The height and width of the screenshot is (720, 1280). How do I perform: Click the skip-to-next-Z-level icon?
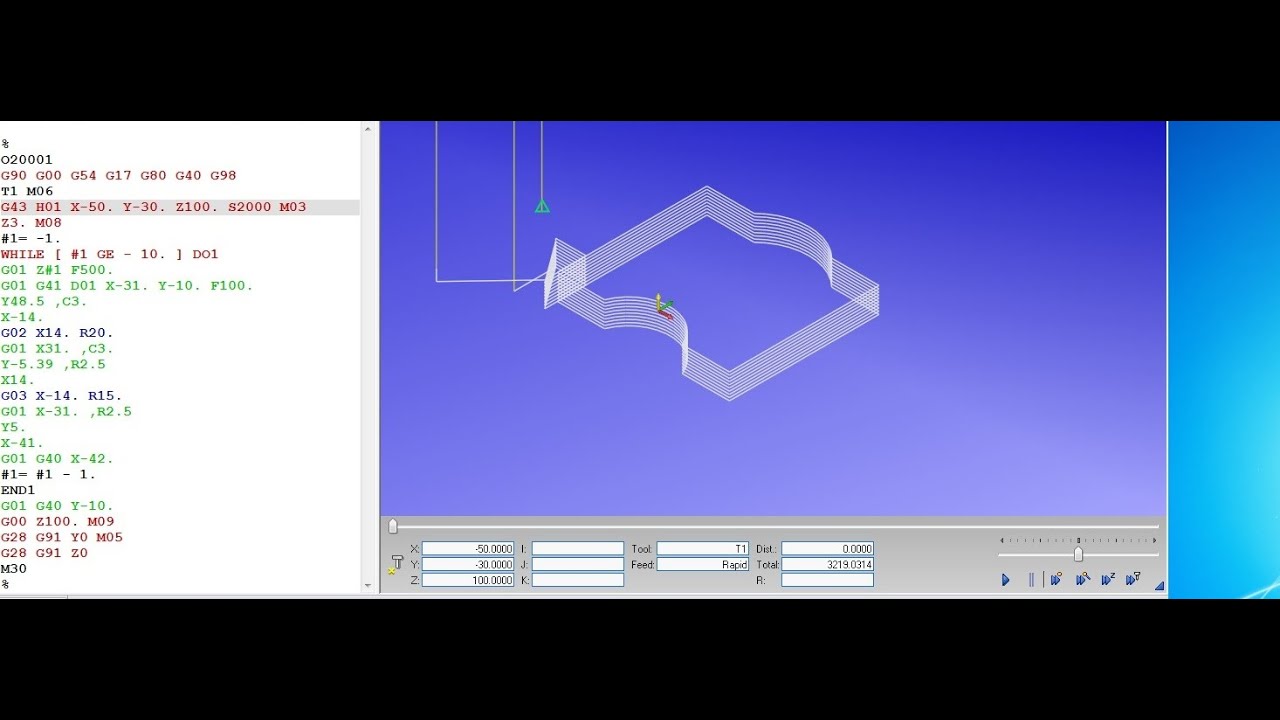click(x=1108, y=580)
